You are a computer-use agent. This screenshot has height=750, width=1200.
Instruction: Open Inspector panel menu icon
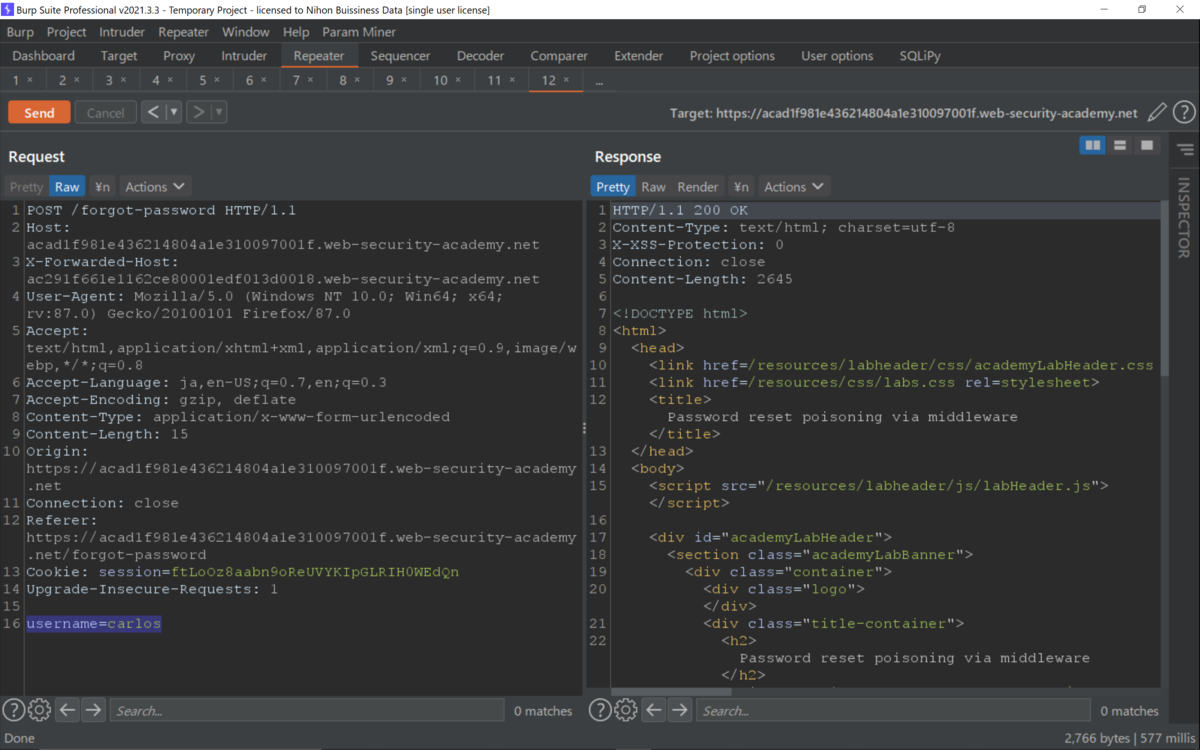point(1185,150)
